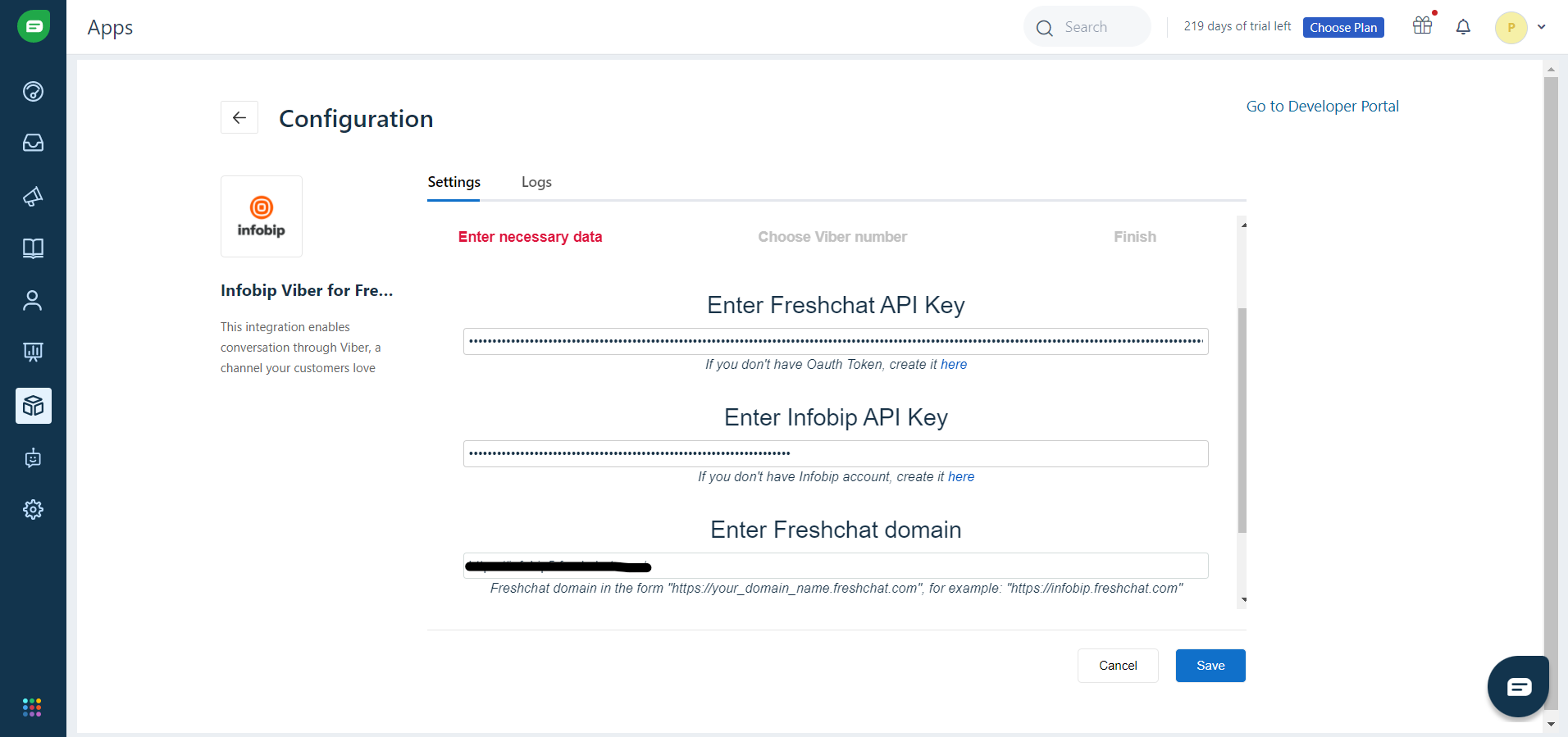This screenshot has height=737, width=1568.
Task: Click the notifications bell icon
Action: (x=1463, y=27)
